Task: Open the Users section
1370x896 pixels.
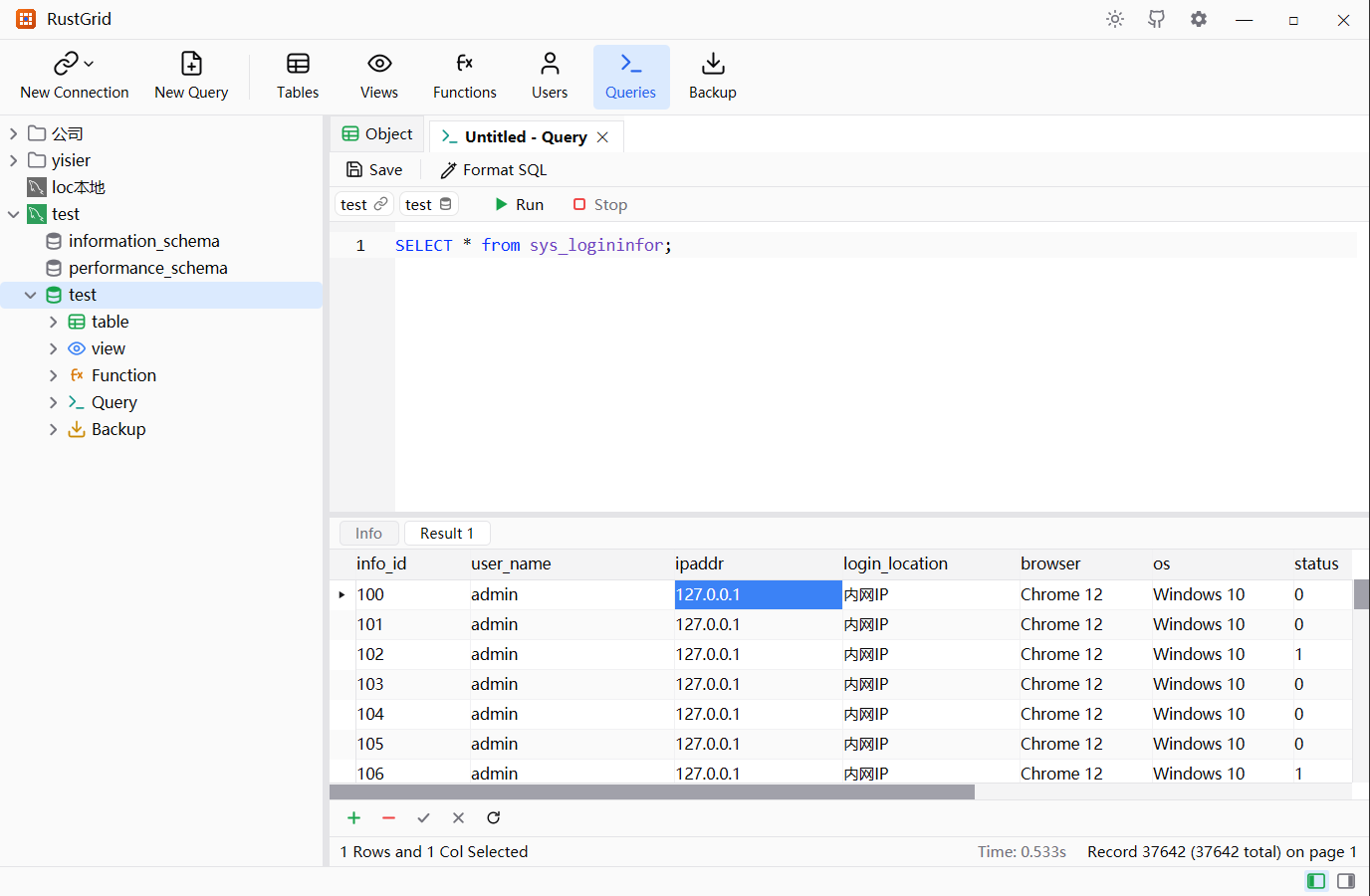Action: [x=550, y=77]
